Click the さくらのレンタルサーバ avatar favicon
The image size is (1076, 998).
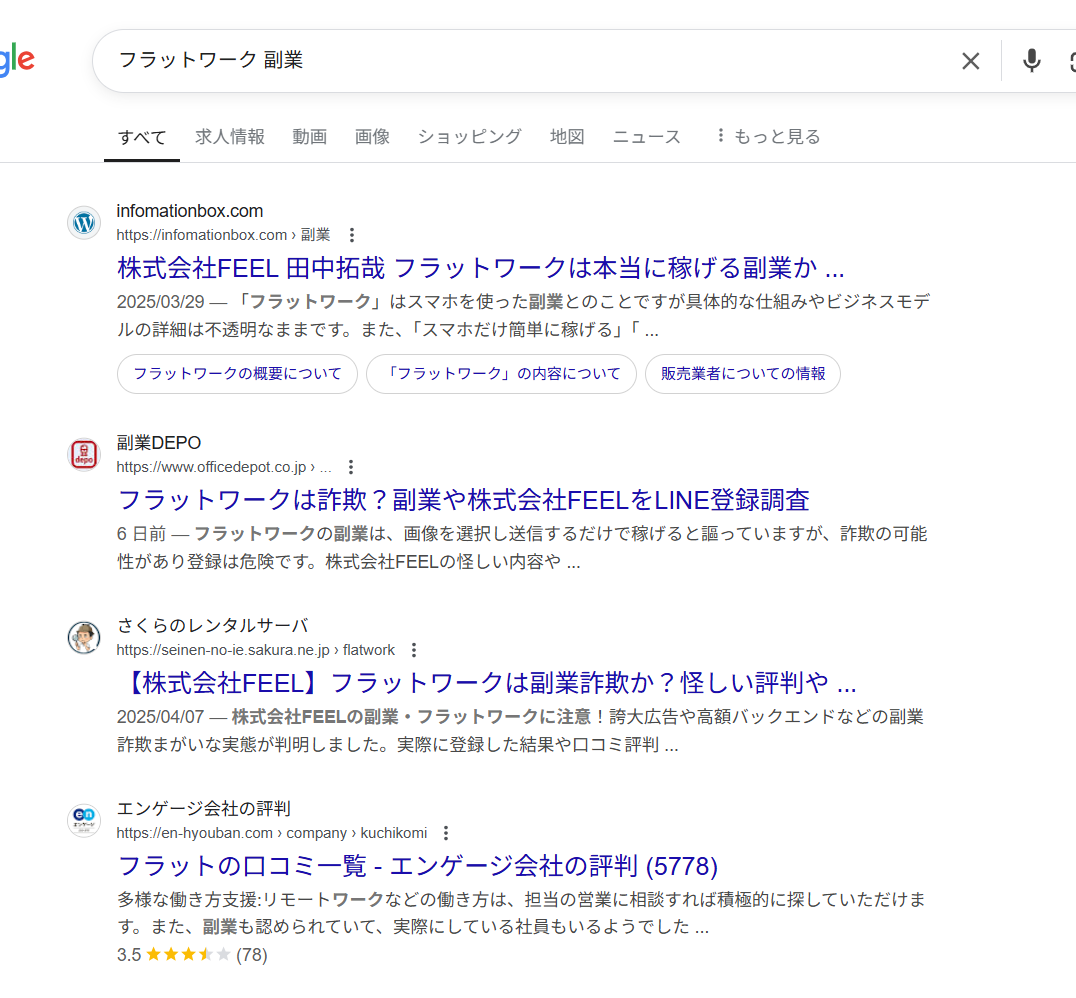pyautogui.click(x=84, y=638)
